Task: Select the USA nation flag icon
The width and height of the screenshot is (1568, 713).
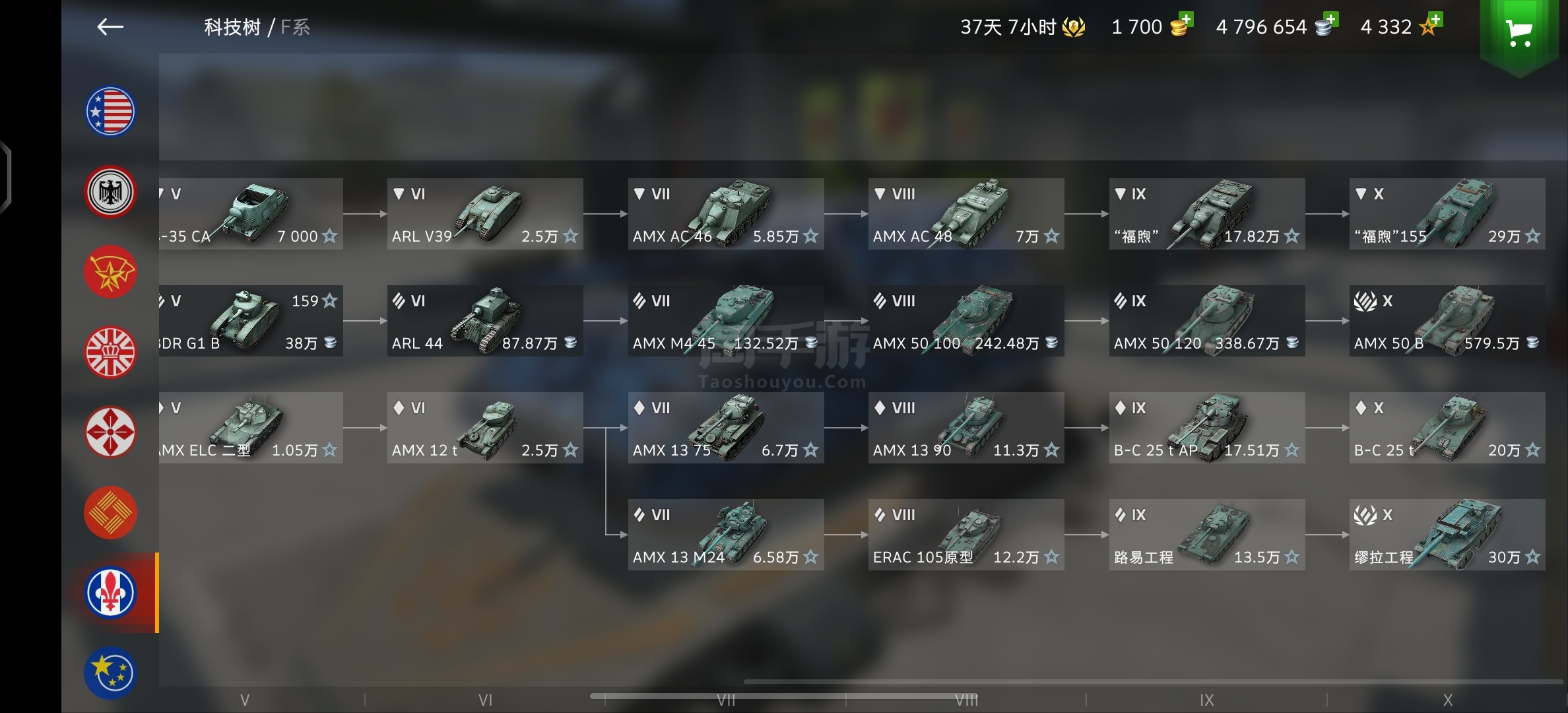Action: pos(110,112)
